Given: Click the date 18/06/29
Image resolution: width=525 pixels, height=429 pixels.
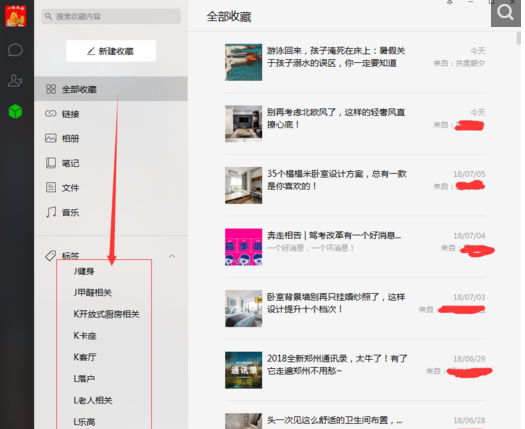Looking at the screenshot, I should [x=469, y=359].
